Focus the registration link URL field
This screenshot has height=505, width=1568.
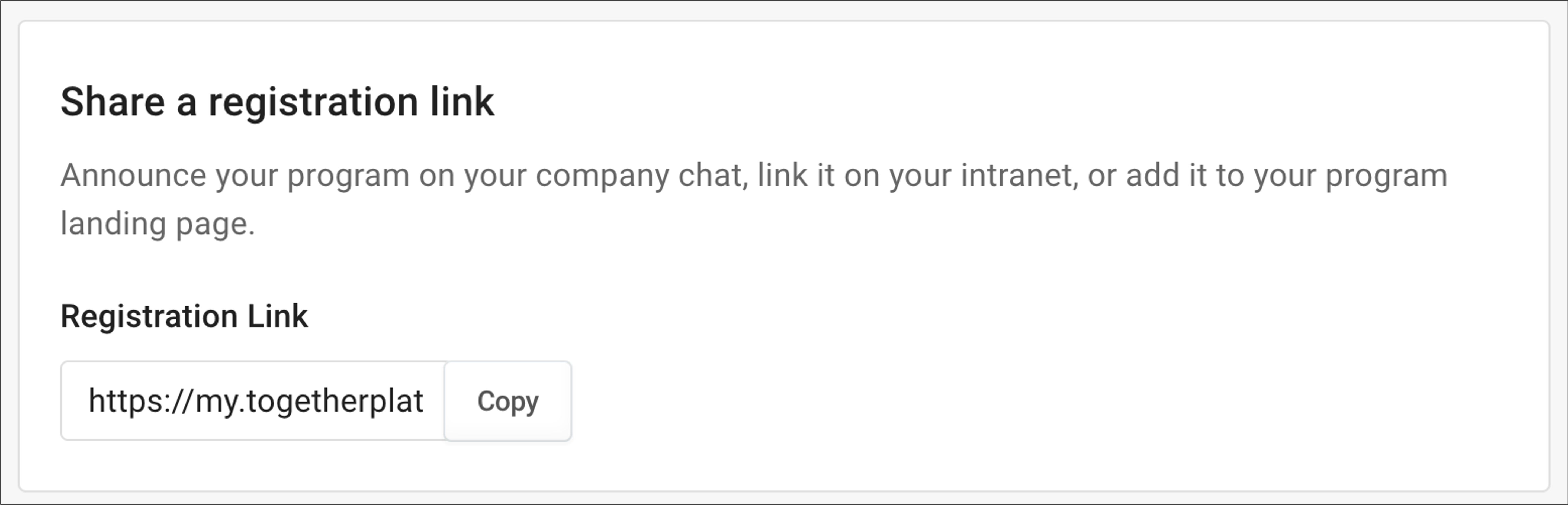(253, 401)
